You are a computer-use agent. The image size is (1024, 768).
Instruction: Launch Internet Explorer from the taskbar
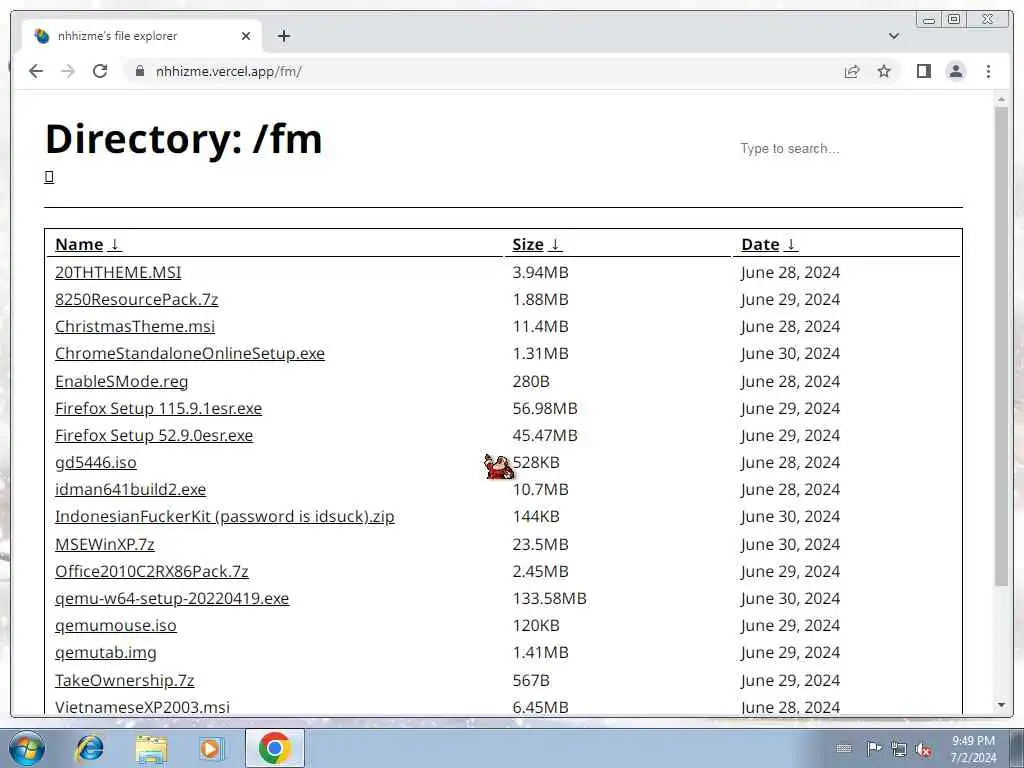pos(89,748)
